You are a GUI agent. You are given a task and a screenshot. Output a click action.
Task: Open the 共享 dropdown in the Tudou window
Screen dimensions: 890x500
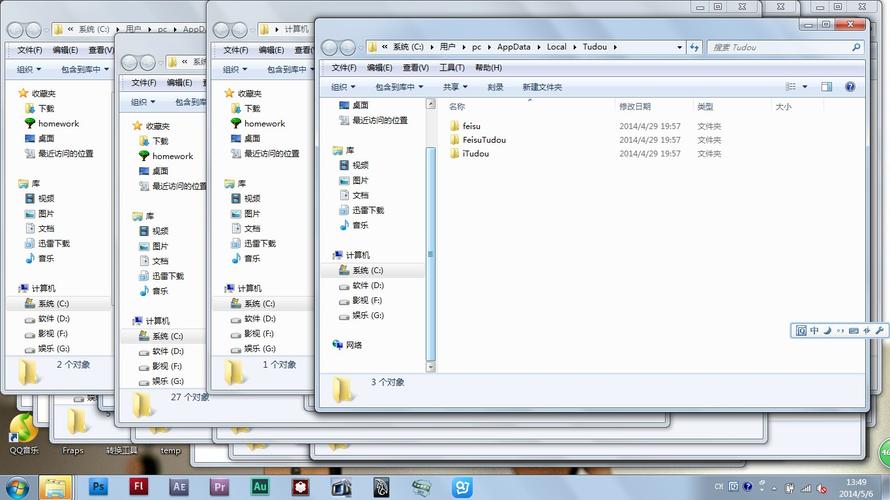(455, 87)
